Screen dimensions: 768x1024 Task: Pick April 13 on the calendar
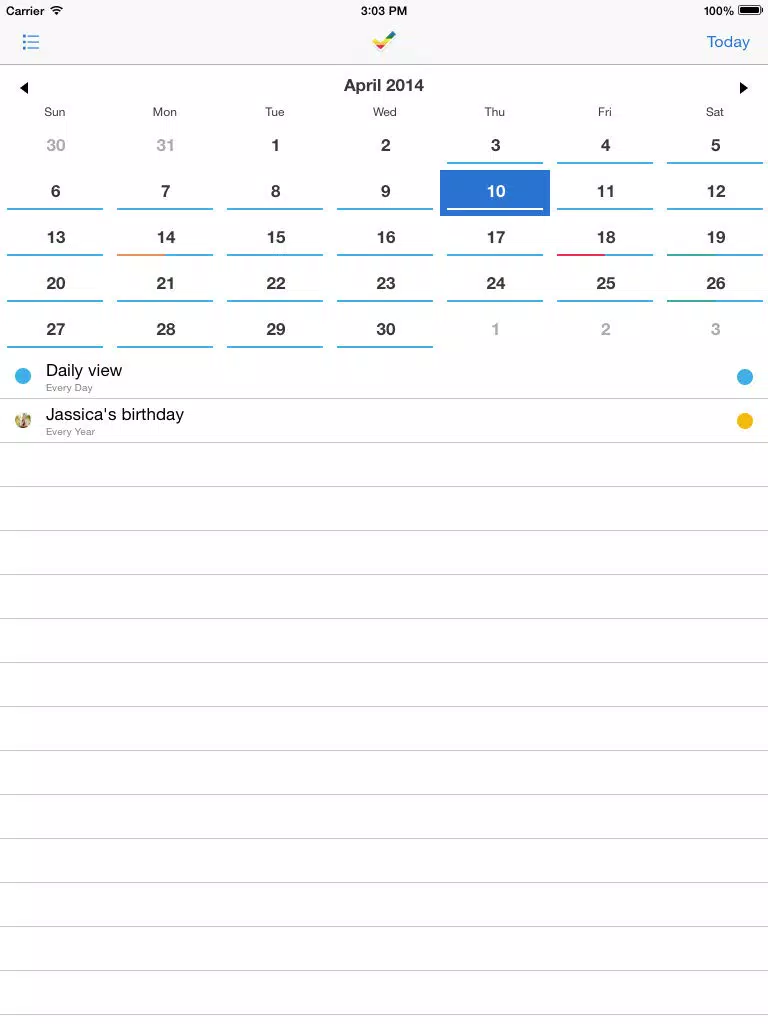[x=56, y=237]
